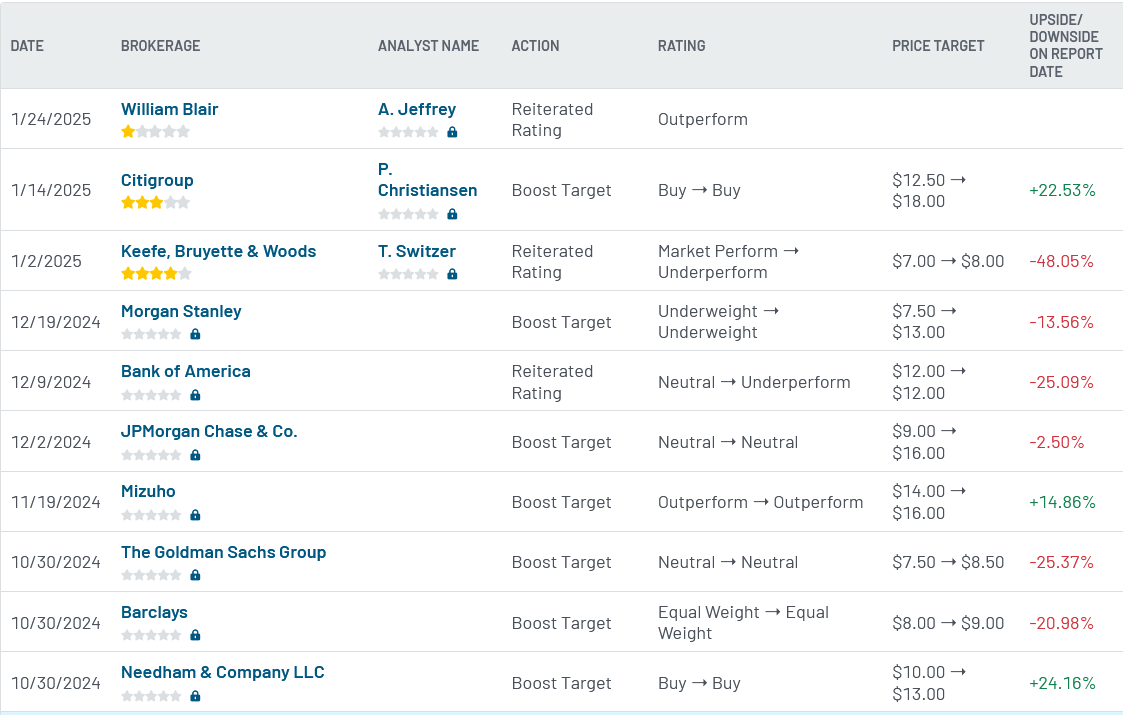Click the 1/24/2025 date cell
The height and width of the screenshot is (715, 1123).
[x=51, y=119]
